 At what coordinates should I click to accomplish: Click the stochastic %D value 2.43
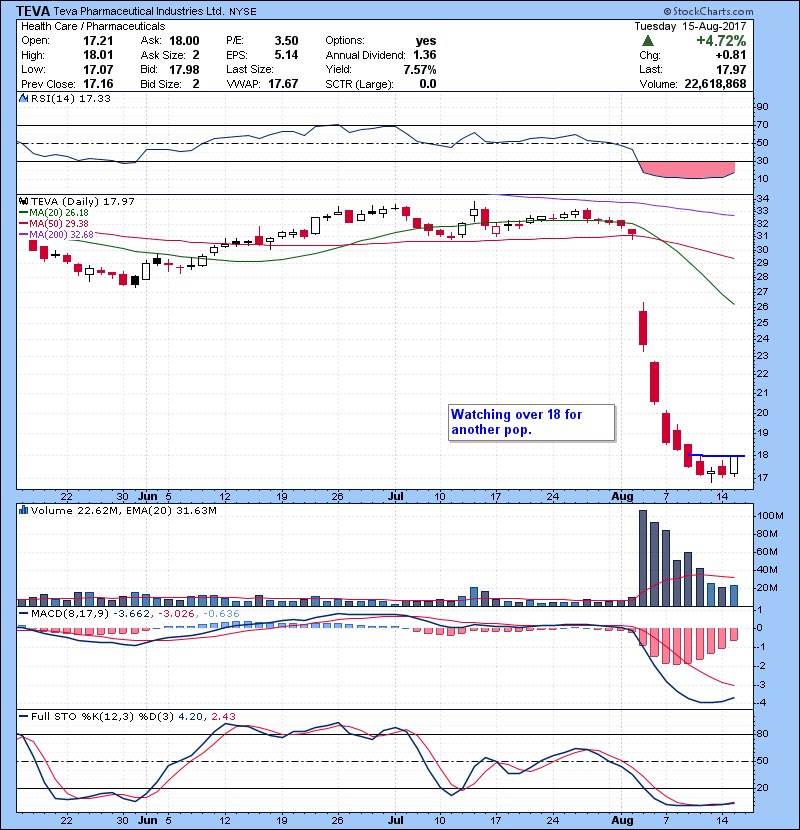point(223,716)
